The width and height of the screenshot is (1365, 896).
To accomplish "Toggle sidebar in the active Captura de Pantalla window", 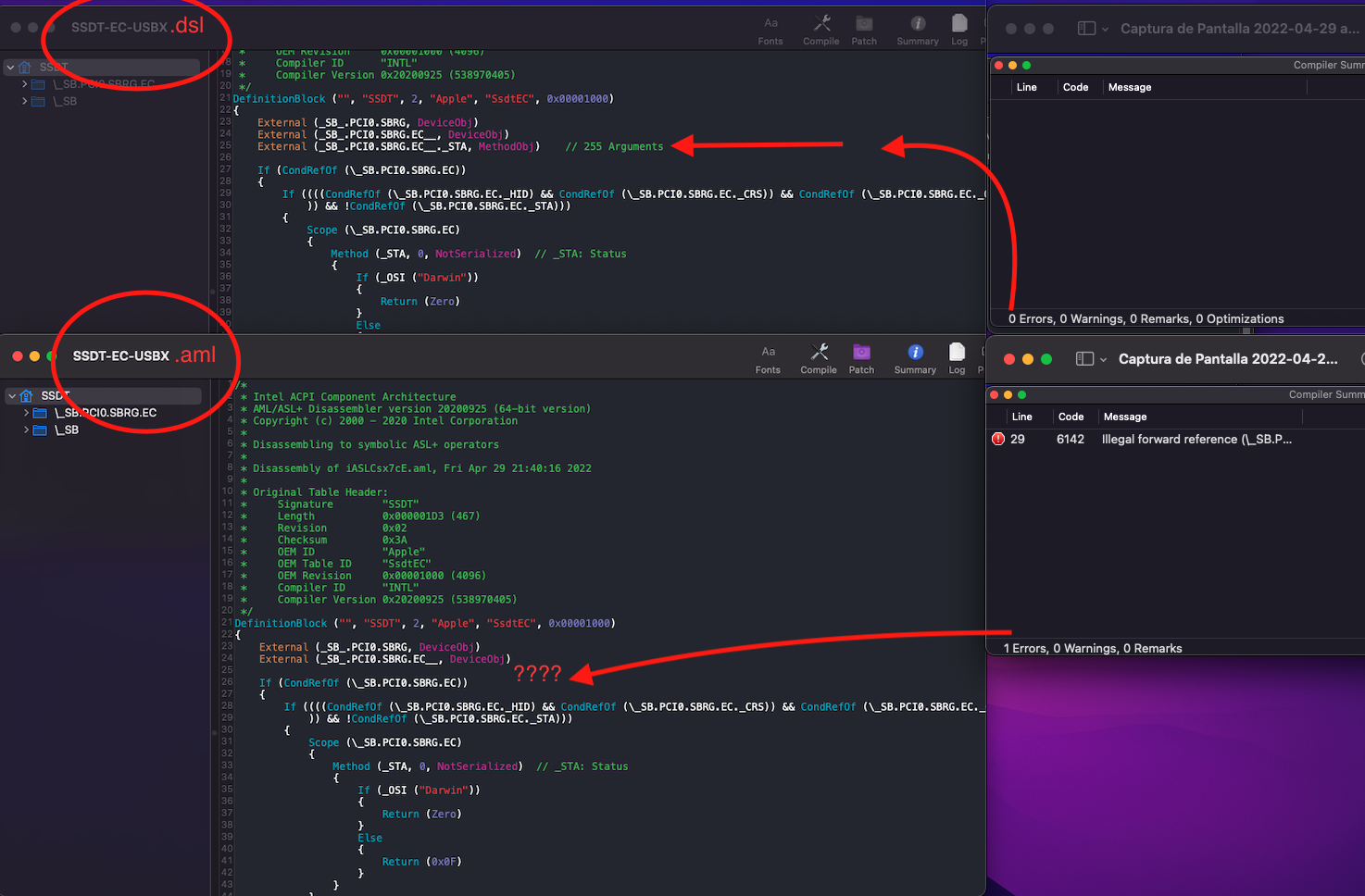I will coord(1084,359).
